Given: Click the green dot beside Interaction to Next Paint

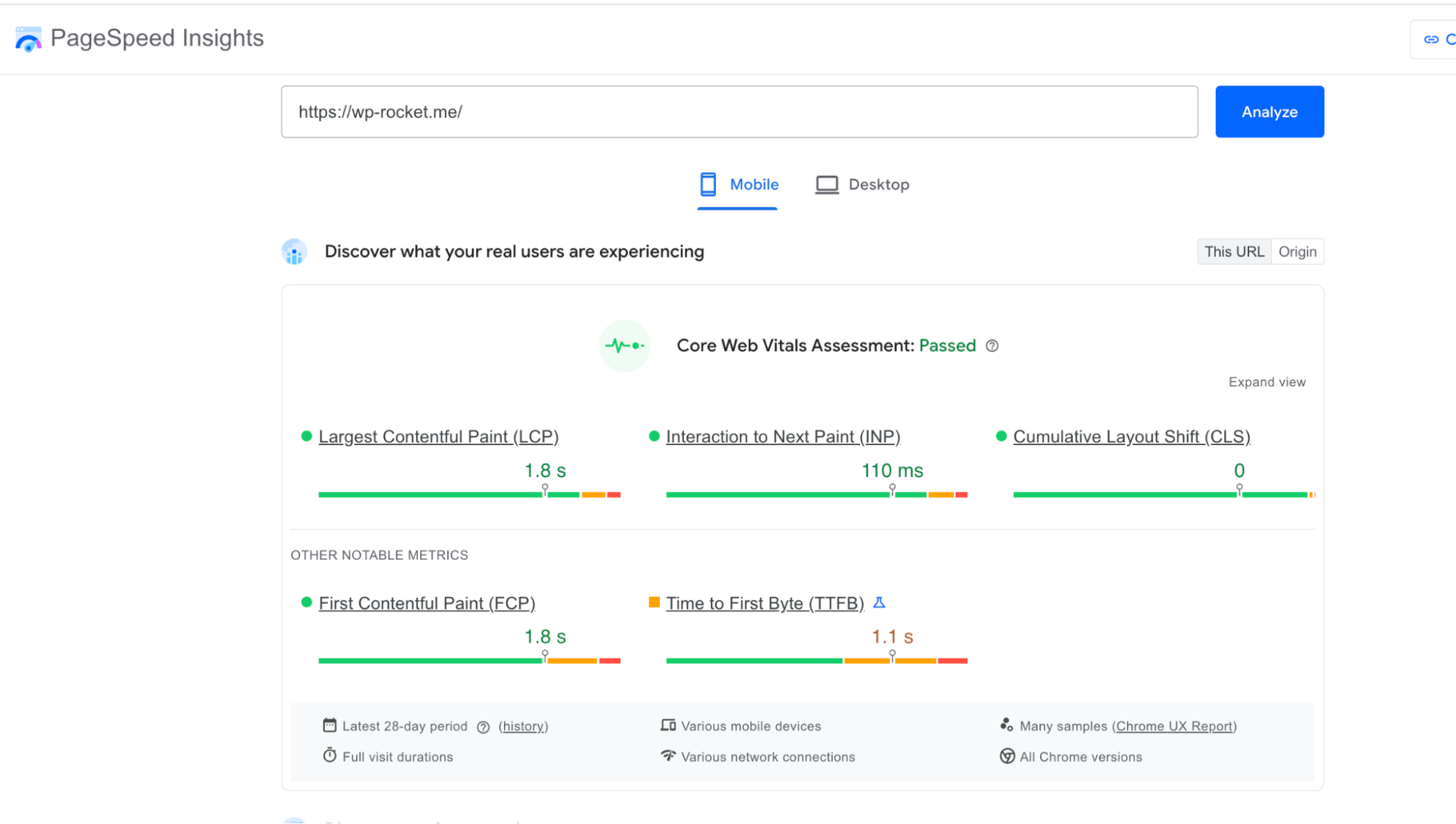Looking at the screenshot, I should coord(654,436).
